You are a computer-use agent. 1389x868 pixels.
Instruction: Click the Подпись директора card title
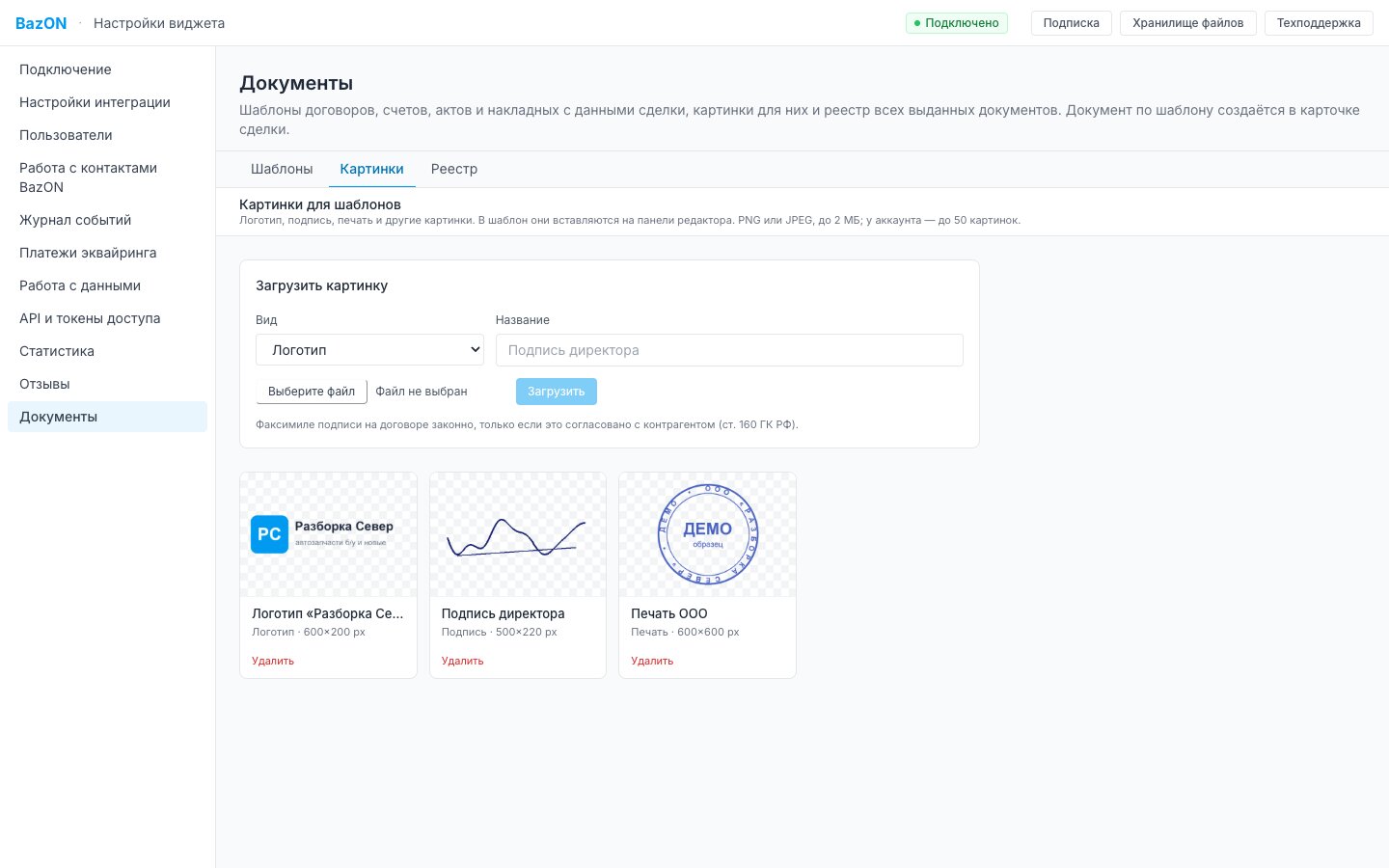pyautogui.click(x=504, y=613)
